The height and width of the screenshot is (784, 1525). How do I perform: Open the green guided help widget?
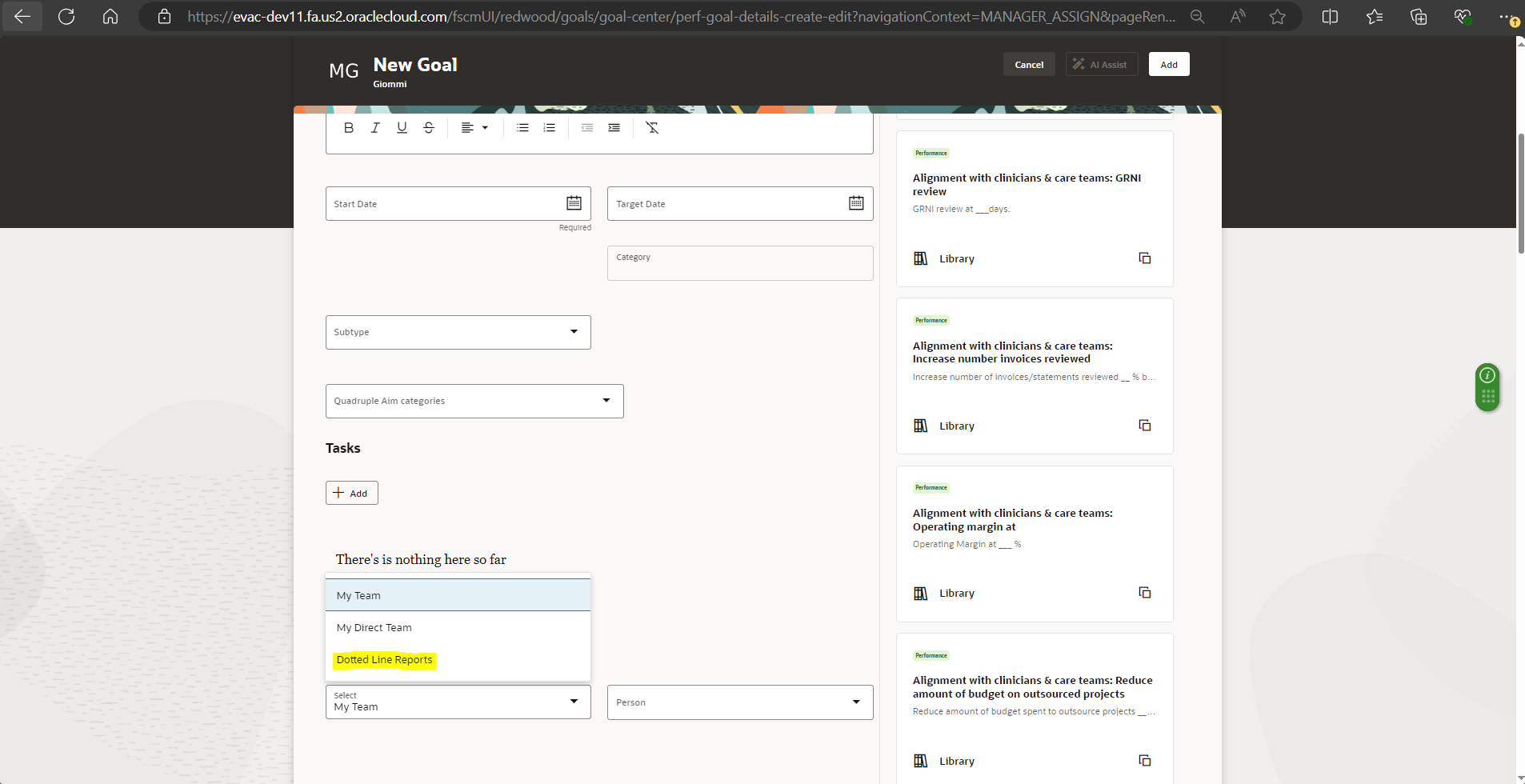1487,386
